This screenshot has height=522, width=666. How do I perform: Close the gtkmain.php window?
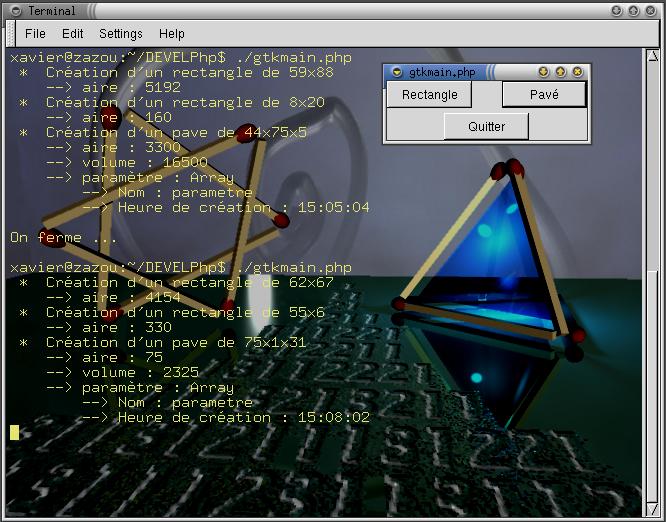pos(577,72)
